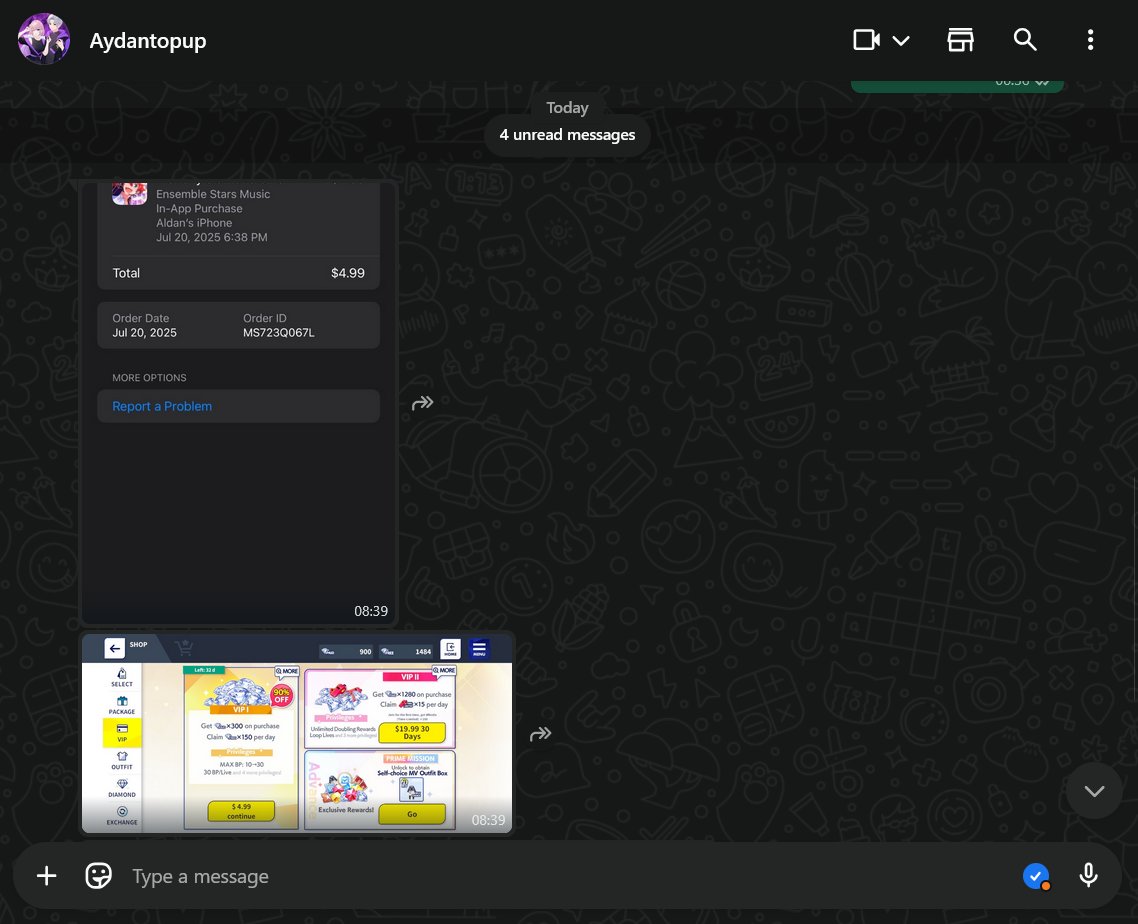
Task: Open the three-dot chat menu
Action: point(1090,40)
